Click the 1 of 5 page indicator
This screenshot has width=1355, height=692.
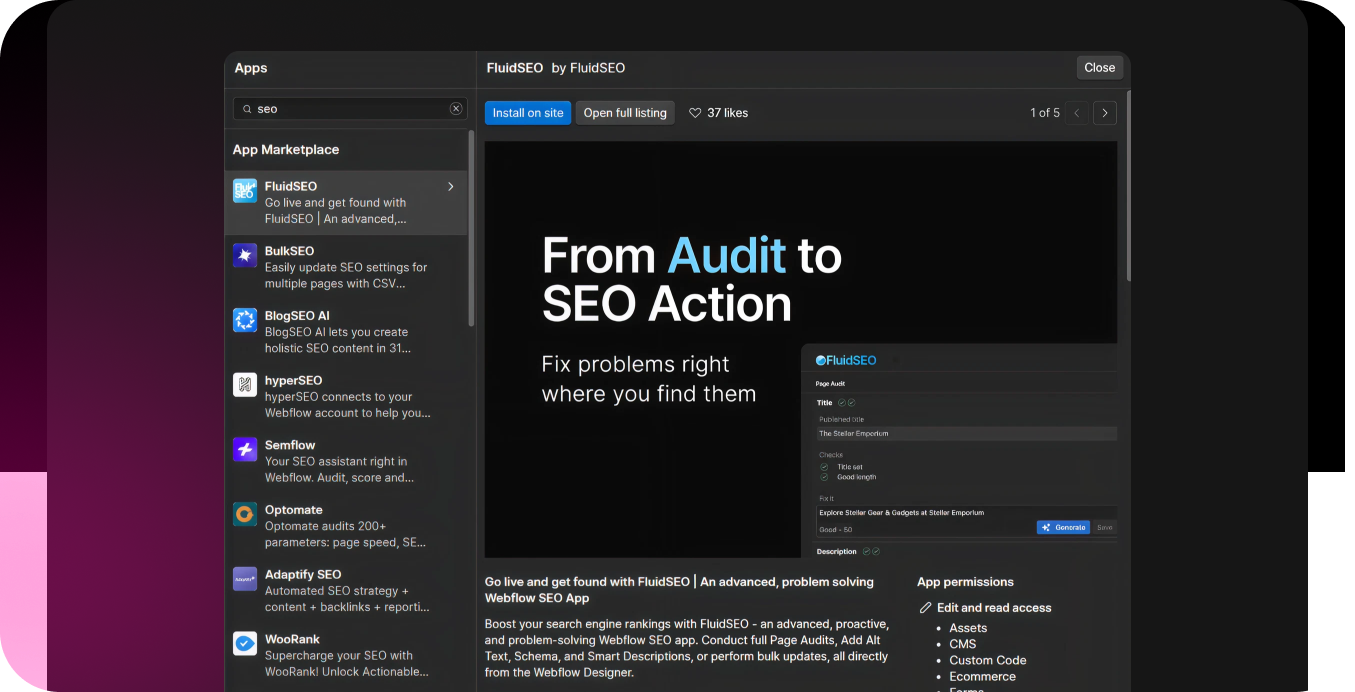pos(1045,113)
